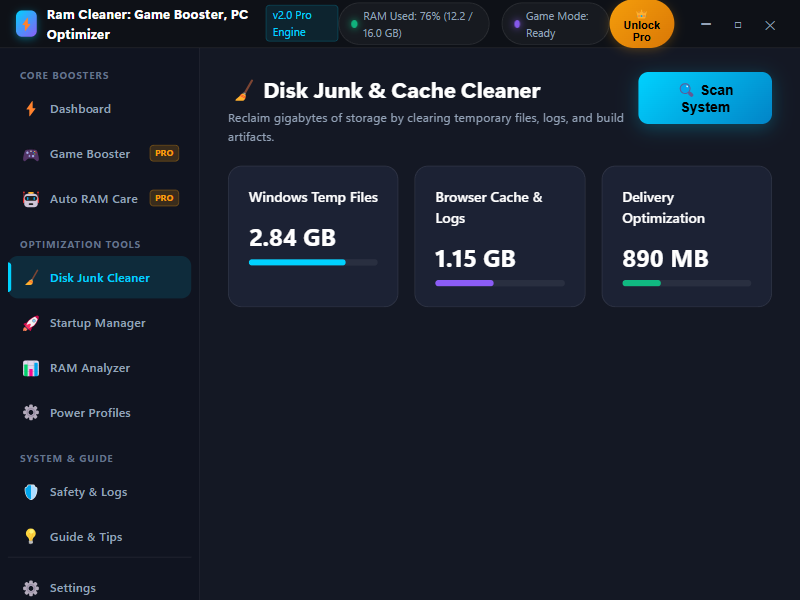800x600 pixels.
Task: Select Disk Junk Cleaner in sidebar
Action: [99, 278]
